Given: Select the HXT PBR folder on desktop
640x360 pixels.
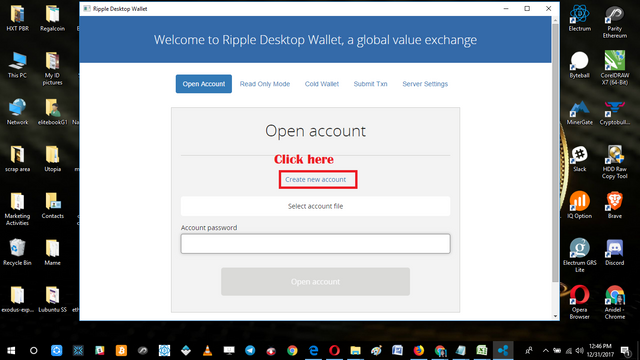Looking at the screenshot, I should click(x=18, y=18).
